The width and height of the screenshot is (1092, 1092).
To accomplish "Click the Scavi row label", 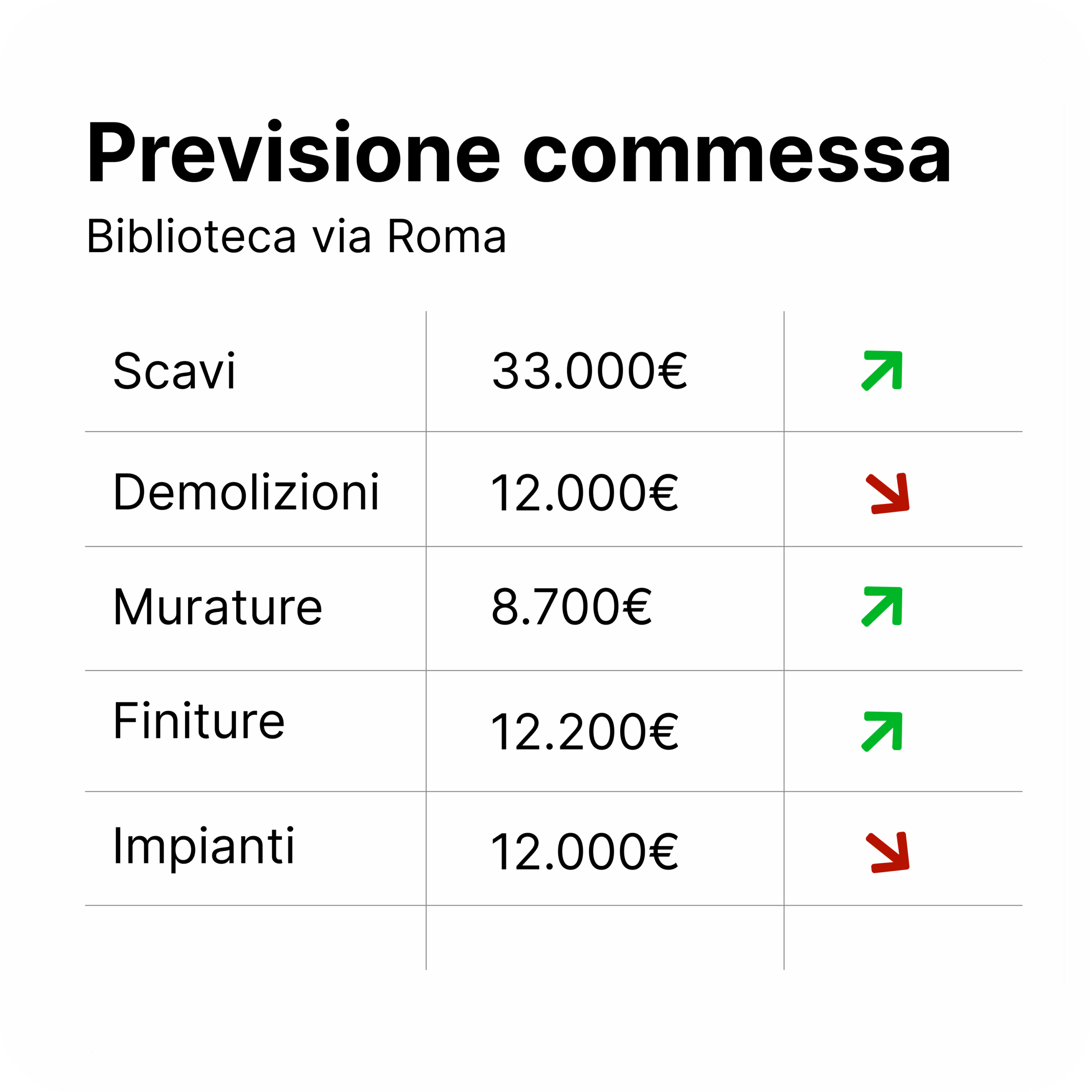I will click(174, 371).
